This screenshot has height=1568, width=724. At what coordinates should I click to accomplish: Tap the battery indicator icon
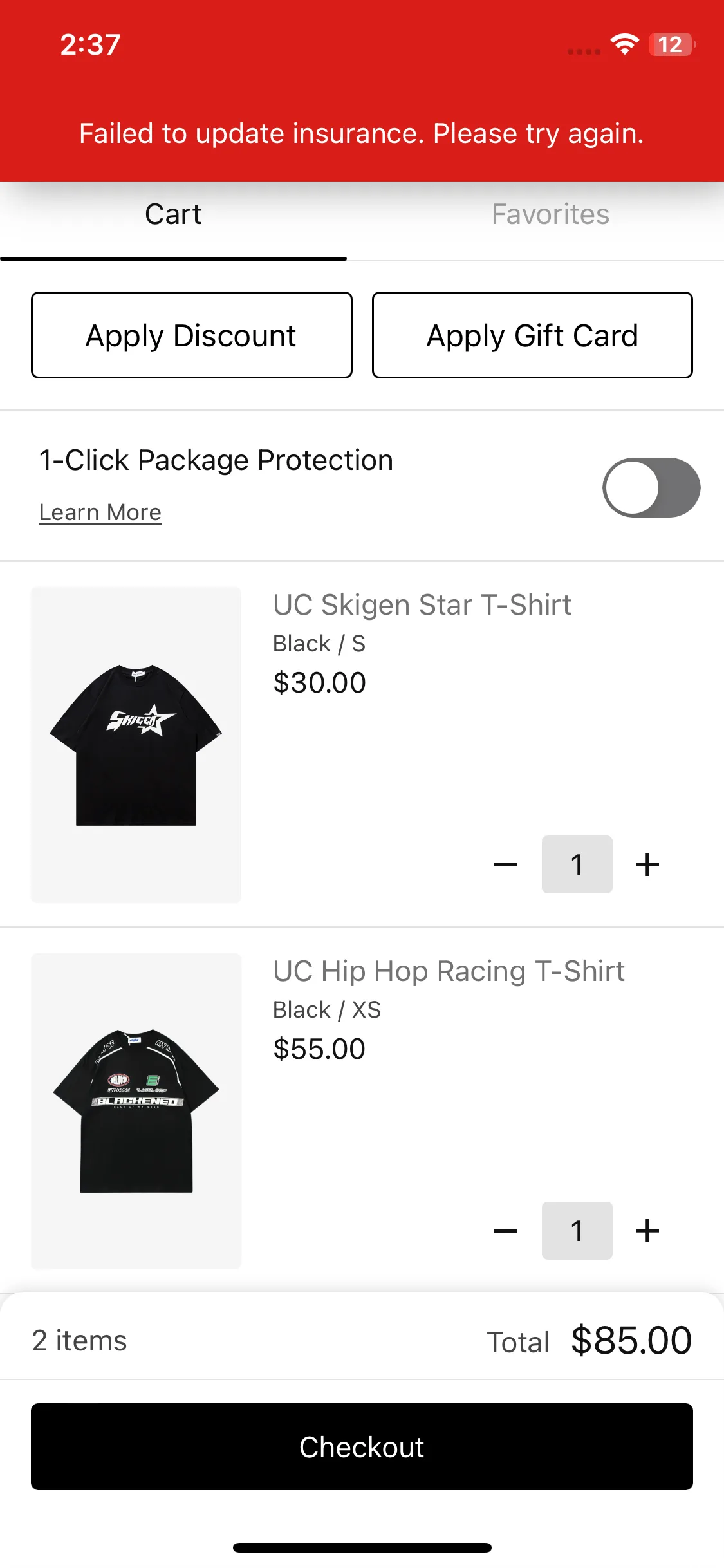tap(672, 44)
